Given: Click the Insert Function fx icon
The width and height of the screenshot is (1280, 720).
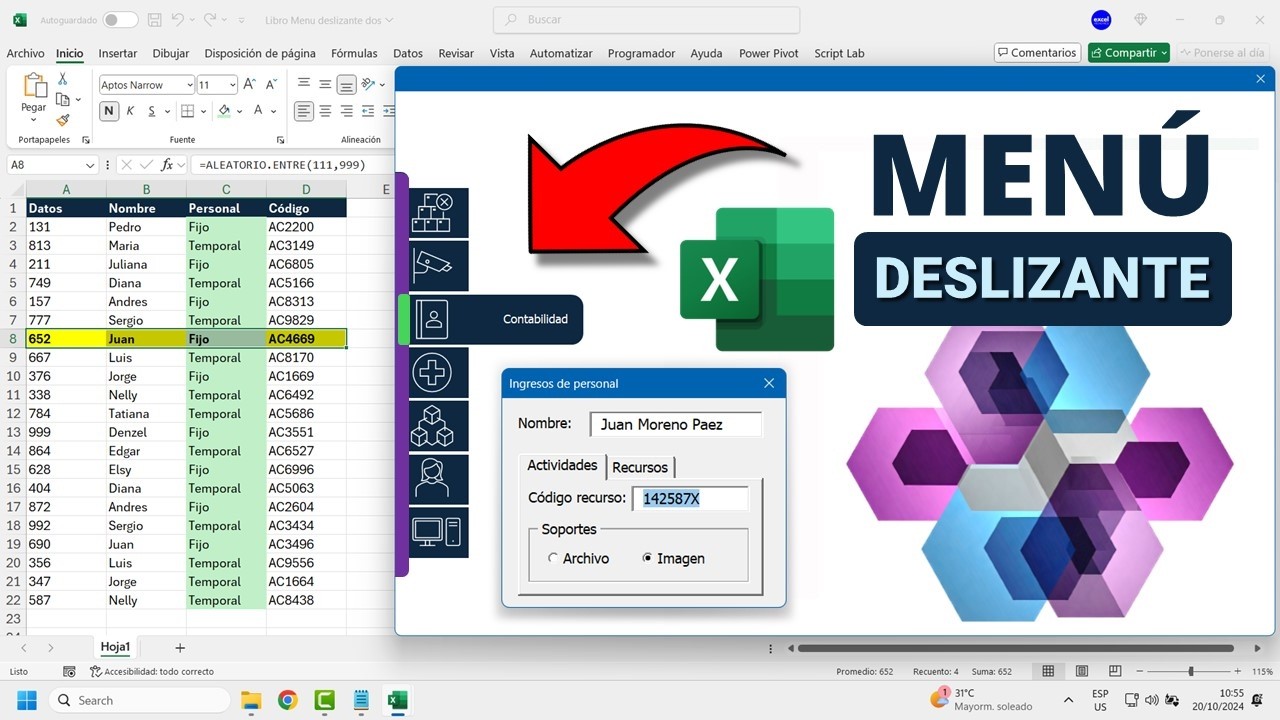Looking at the screenshot, I should (167, 165).
